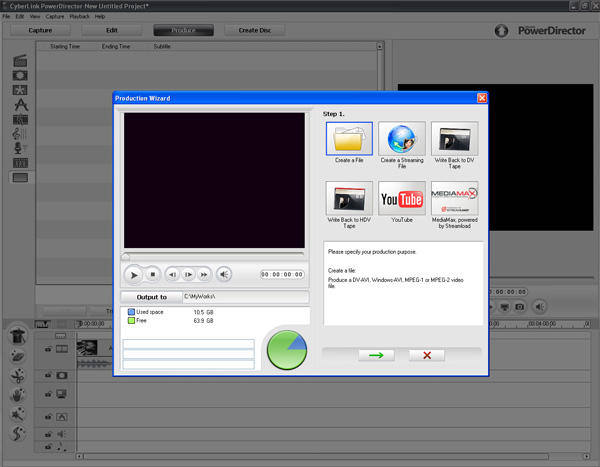This screenshot has width=600, height=467.
Task: Switch to the Capture mode tab
Action: (40, 30)
